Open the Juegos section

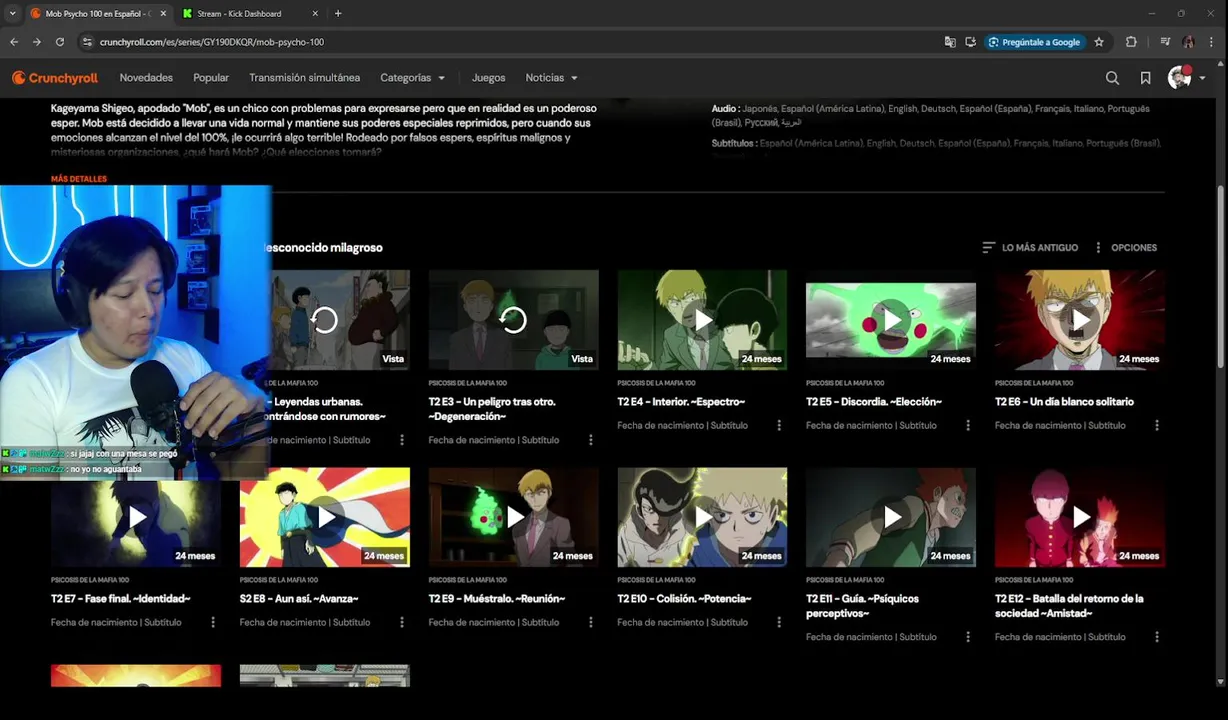(x=489, y=78)
